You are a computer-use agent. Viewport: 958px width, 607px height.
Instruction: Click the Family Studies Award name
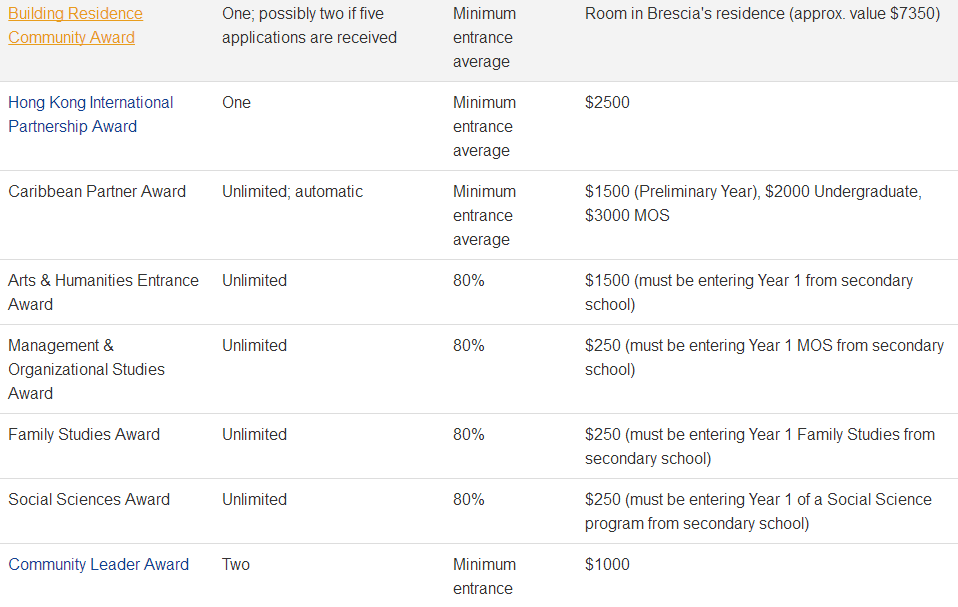(84, 434)
